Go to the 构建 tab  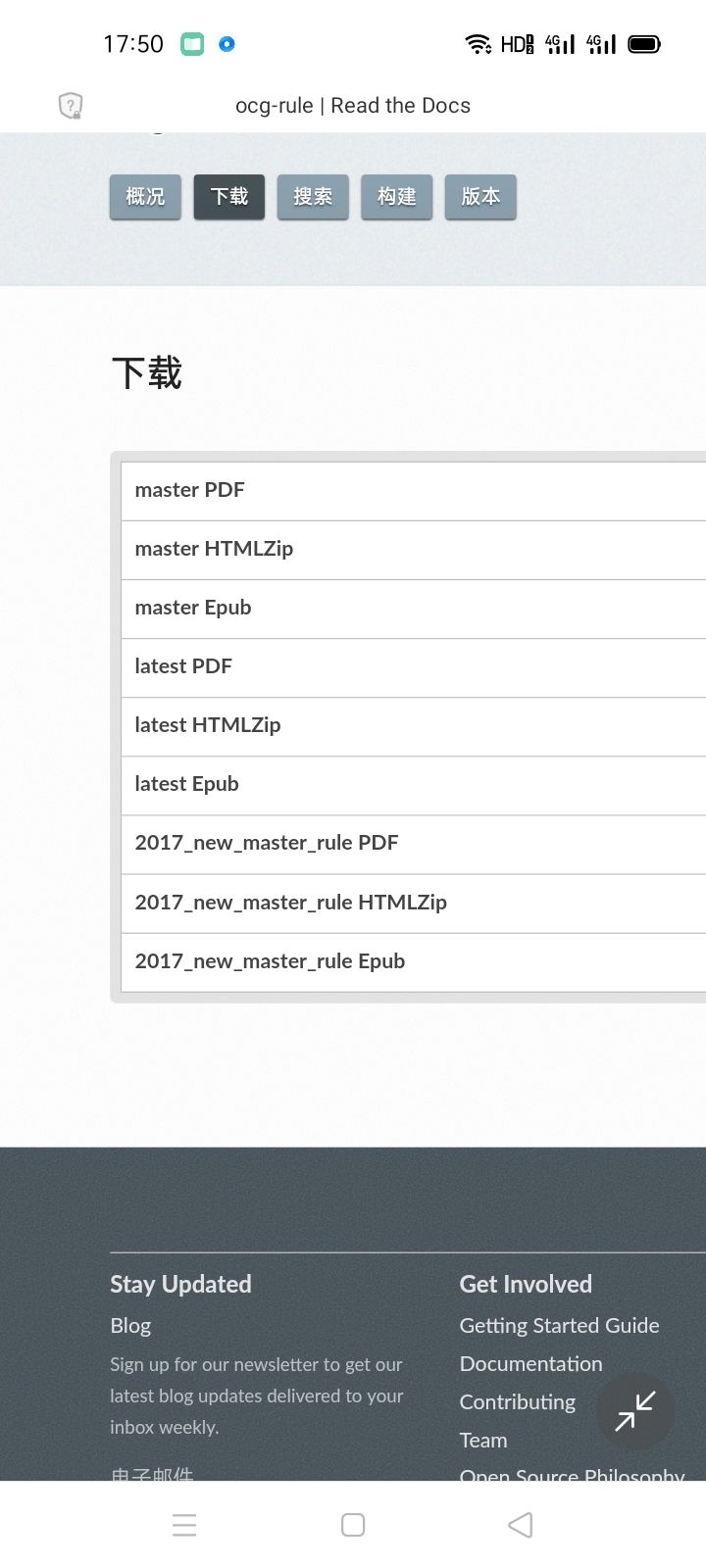[397, 197]
